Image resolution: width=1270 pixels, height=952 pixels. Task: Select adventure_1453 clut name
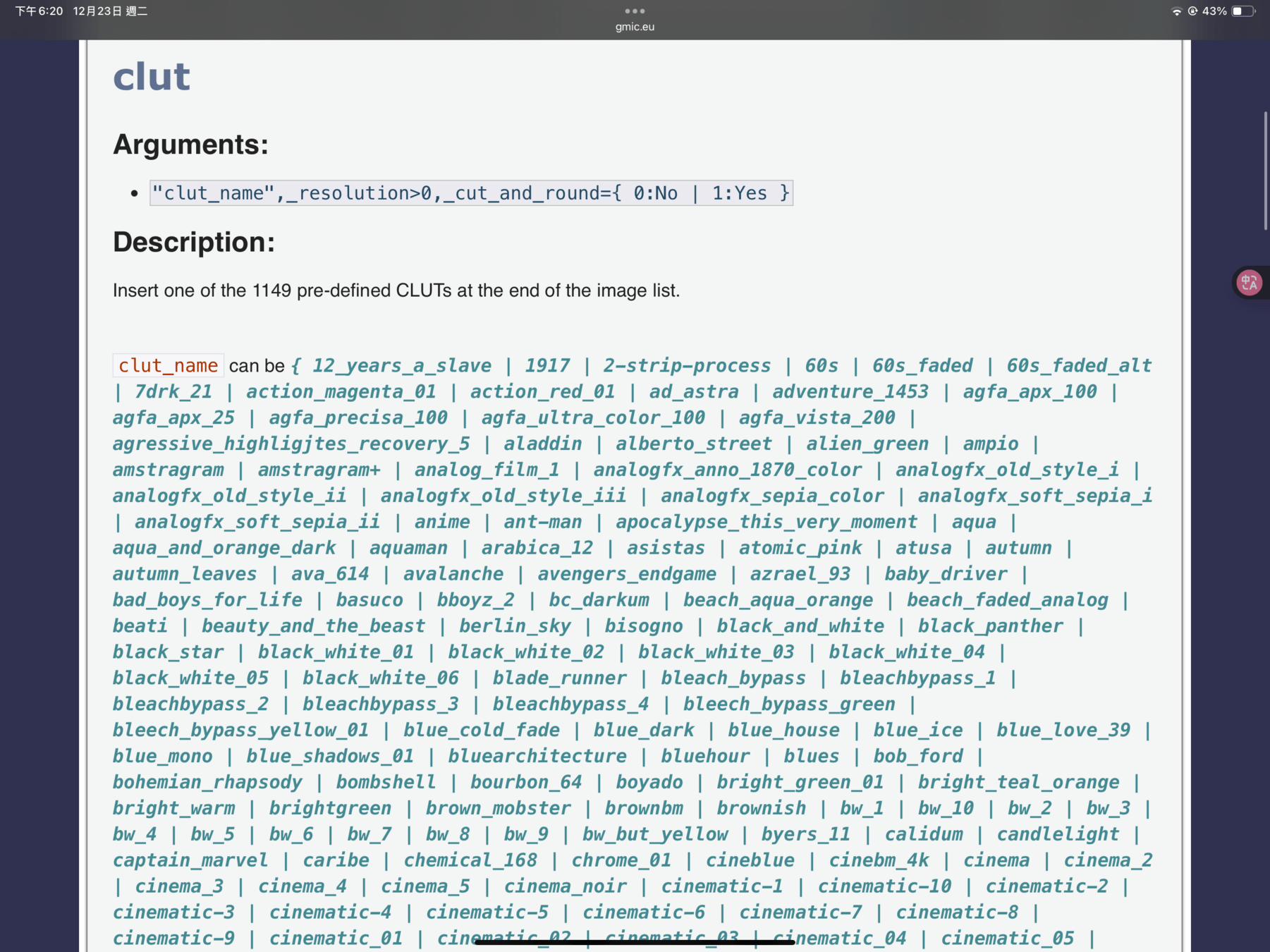click(850, 391)
